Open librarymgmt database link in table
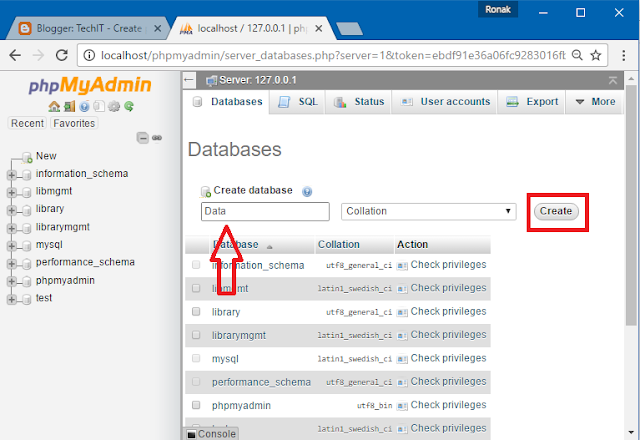Viewport: 640px width, 440px height. 239,336
